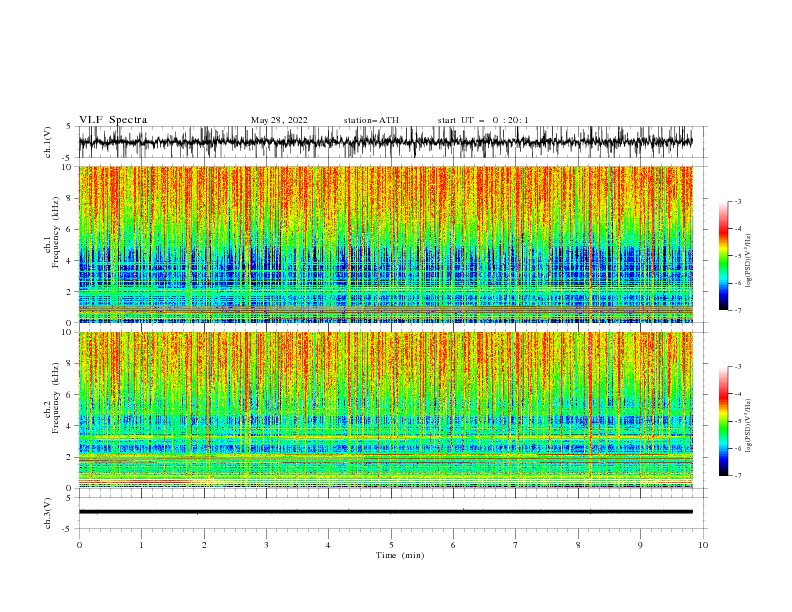
Task: Click time axis tick label "6"
Action: tap(453, 545)
